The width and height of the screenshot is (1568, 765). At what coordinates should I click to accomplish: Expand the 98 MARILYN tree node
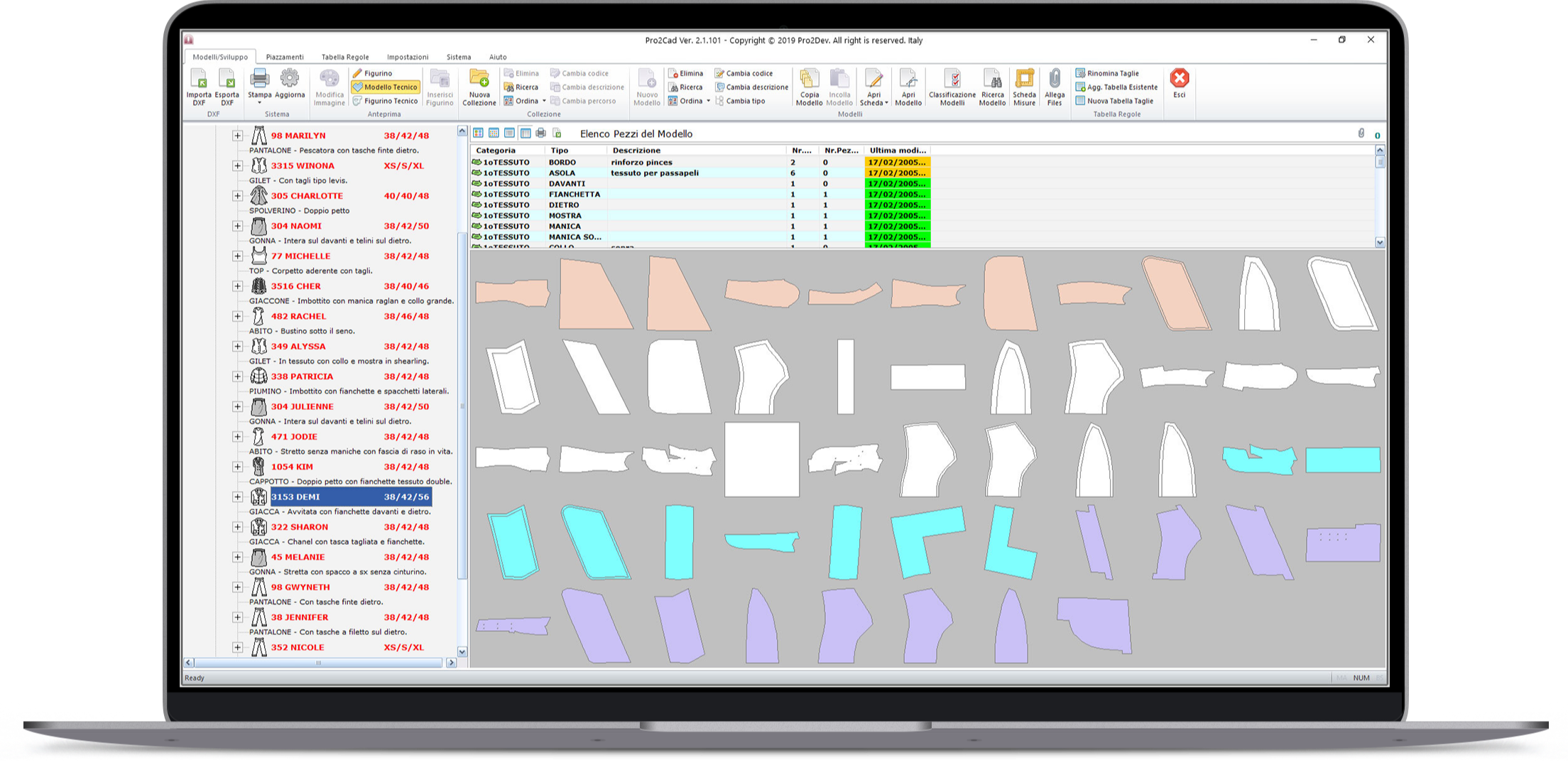tap(238, 136)
